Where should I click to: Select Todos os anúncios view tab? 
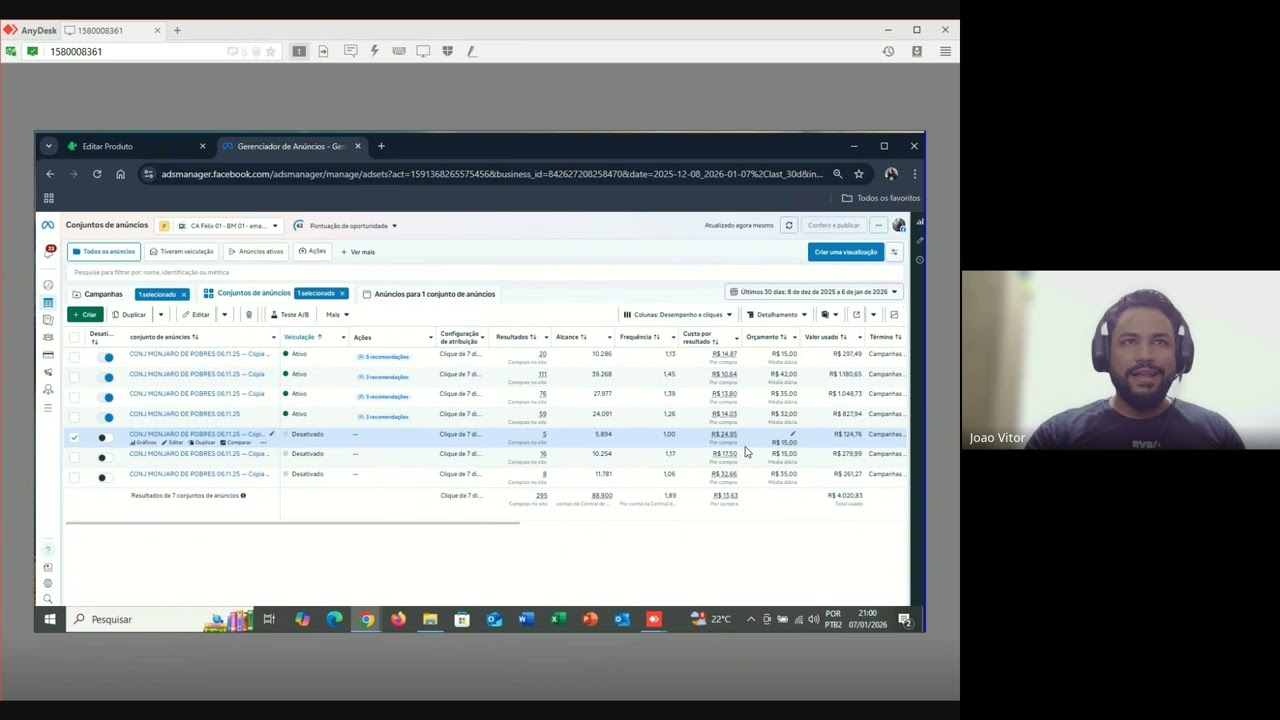click(x=103, y=252)
